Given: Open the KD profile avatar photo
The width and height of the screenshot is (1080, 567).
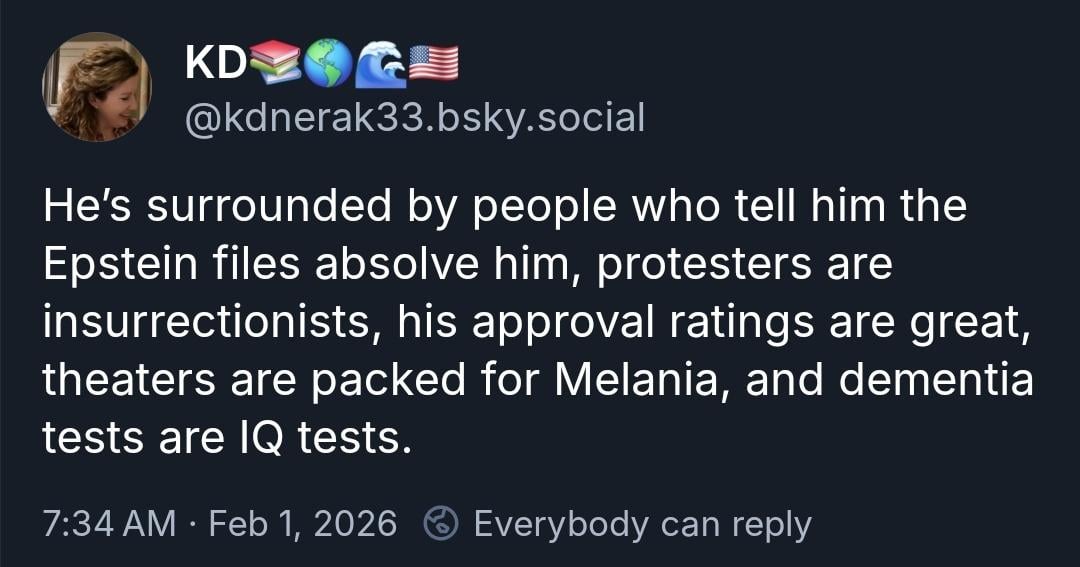Looking at the screenshot, I should pyautogui.click(x=97, y=87).
